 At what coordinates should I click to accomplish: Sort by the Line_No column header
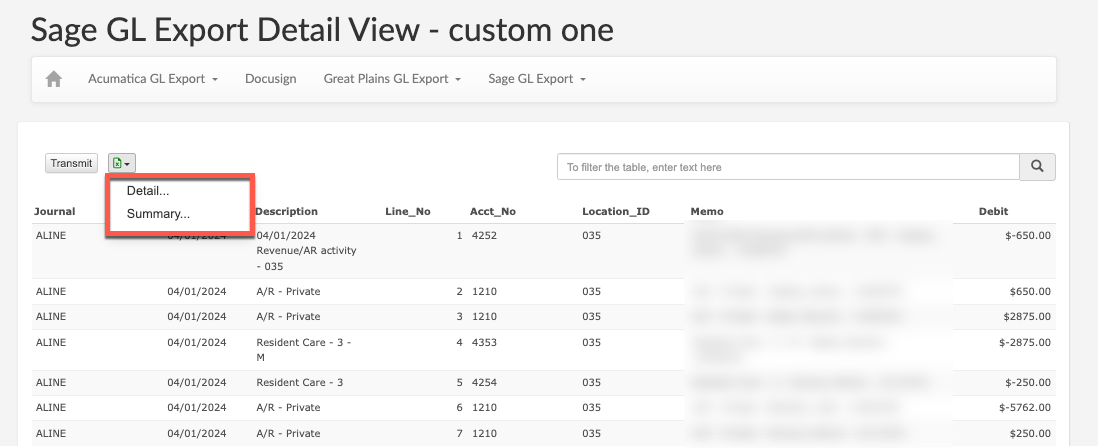[408, 211]
